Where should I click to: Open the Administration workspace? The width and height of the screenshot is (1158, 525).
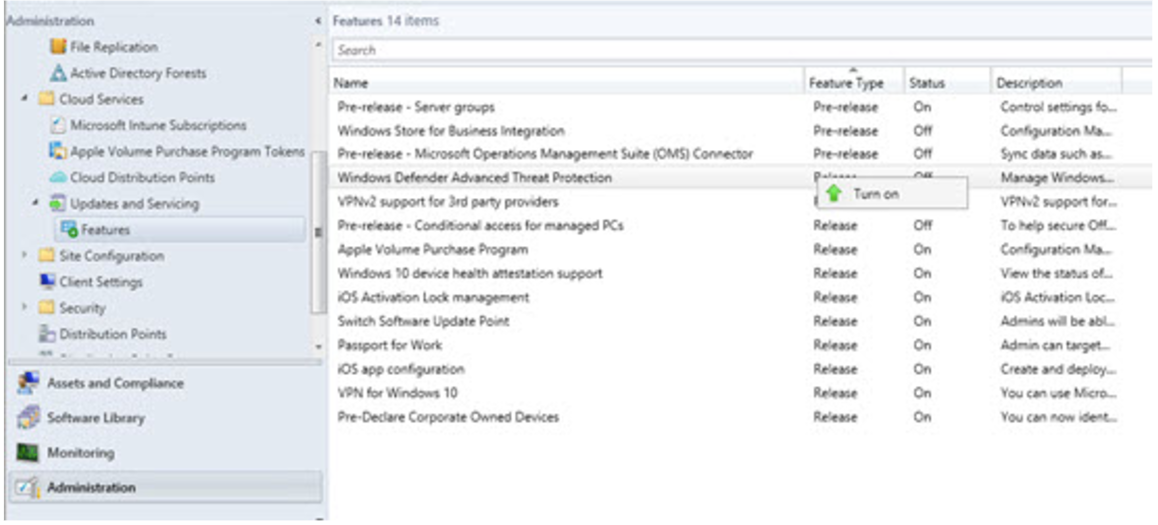tap(90, 488)
